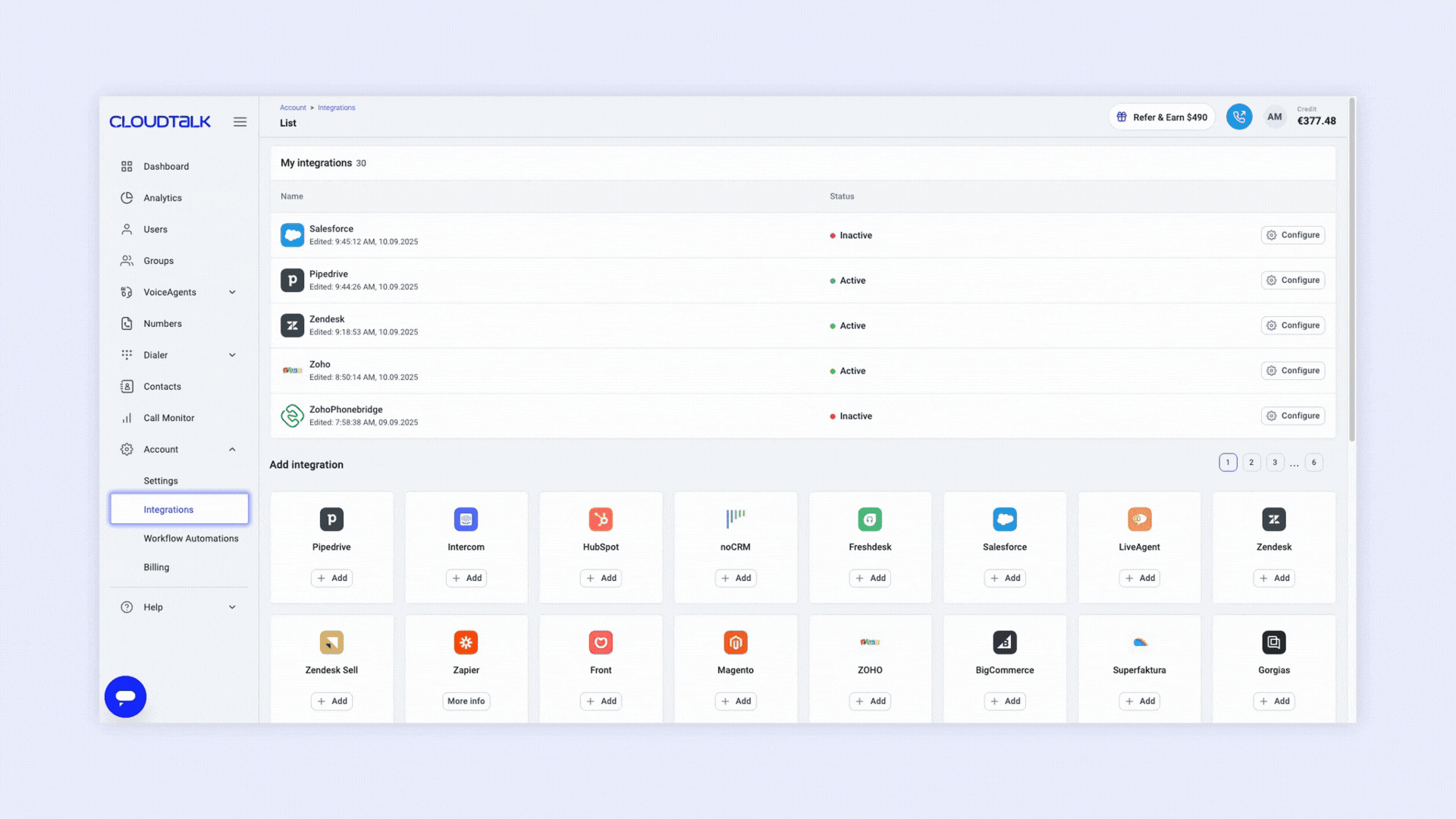Collapse the Account menu section
The image size is (1456, 819).
[232, 450]
